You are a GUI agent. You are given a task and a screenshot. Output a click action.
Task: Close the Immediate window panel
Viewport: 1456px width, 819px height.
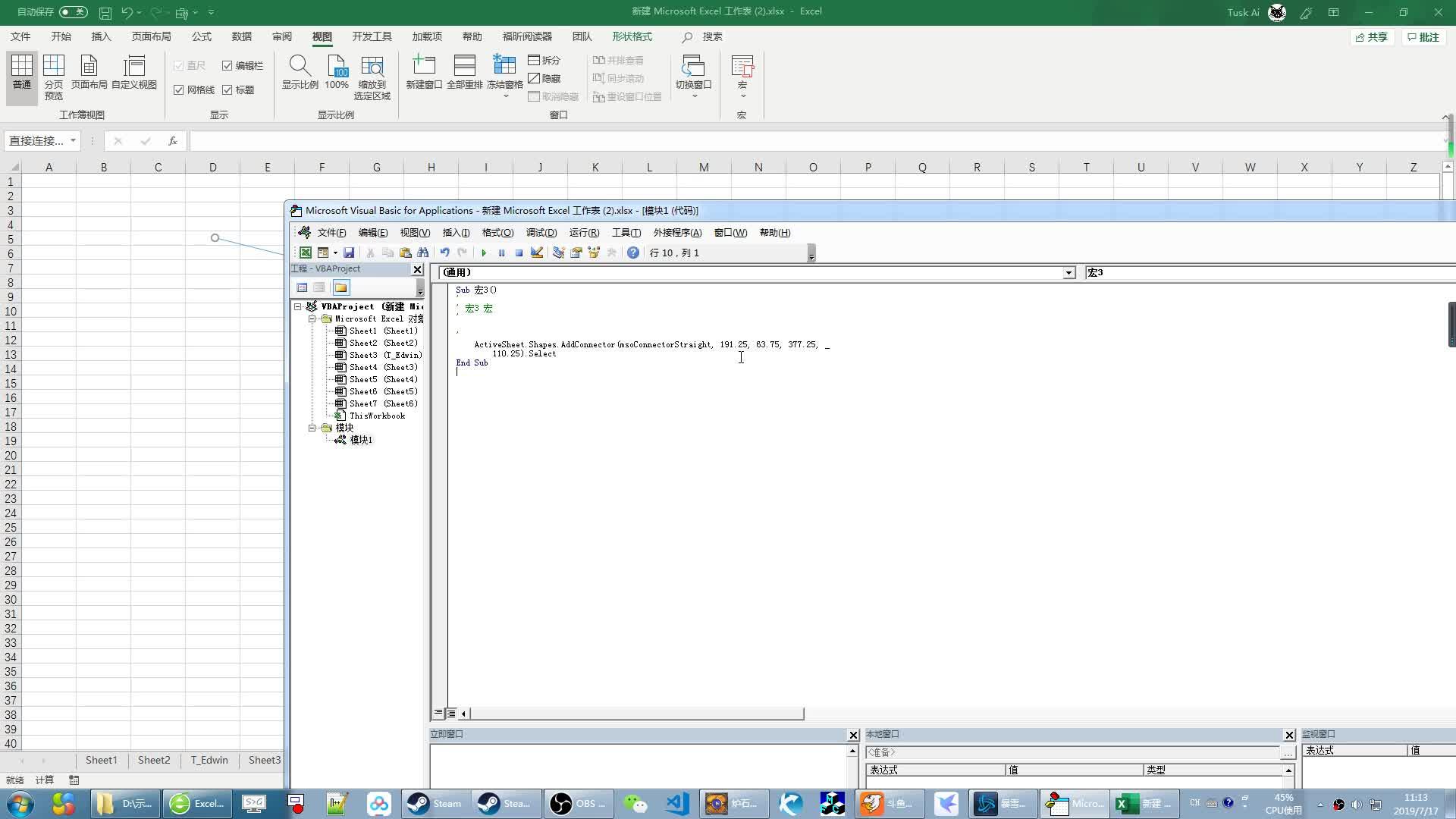click(x=853, y=735)
